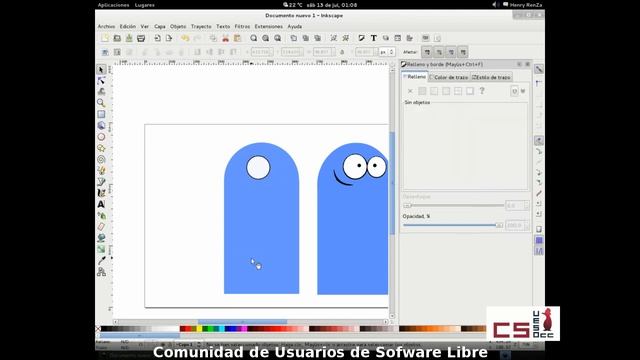Click the Text dialog T icon
640x360 pixels.
373,38
